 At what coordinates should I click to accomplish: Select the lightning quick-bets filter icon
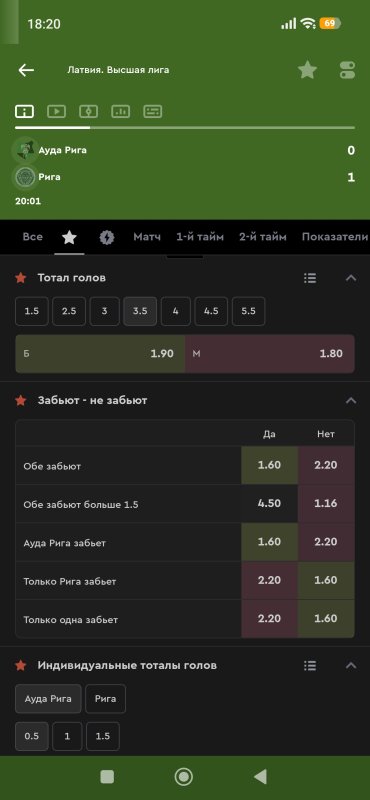[107, 237]
